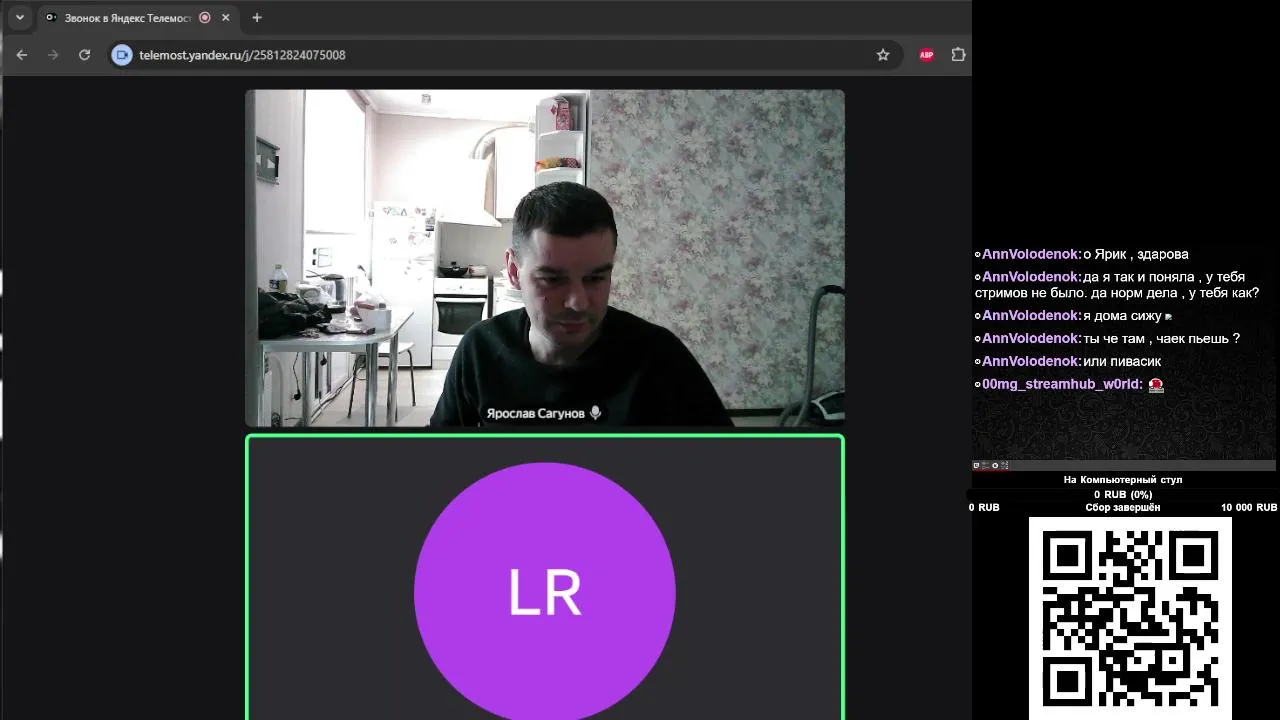Viewport: 1280px width, 720px height.
Task: Click the recording indicator on the tab
Action: coord(205,17)
